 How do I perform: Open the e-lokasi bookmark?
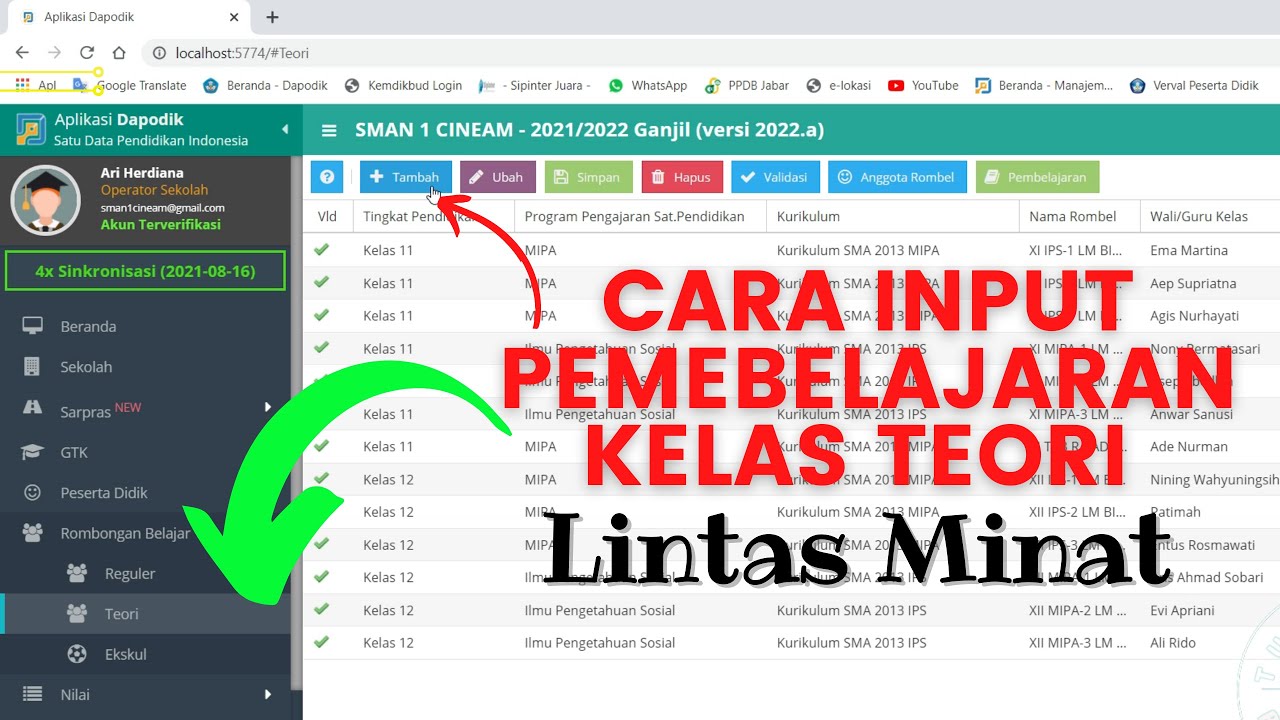pyautogui.click(x=840, y=86)
